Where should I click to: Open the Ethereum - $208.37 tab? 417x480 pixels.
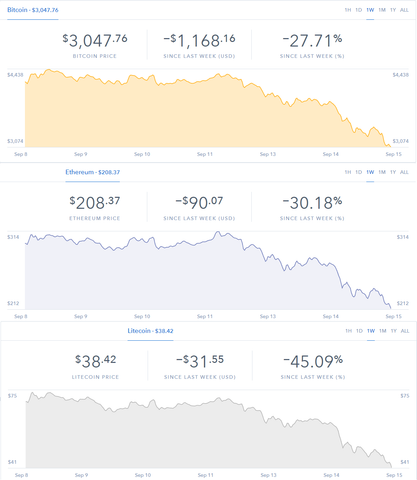pos(93,172)
